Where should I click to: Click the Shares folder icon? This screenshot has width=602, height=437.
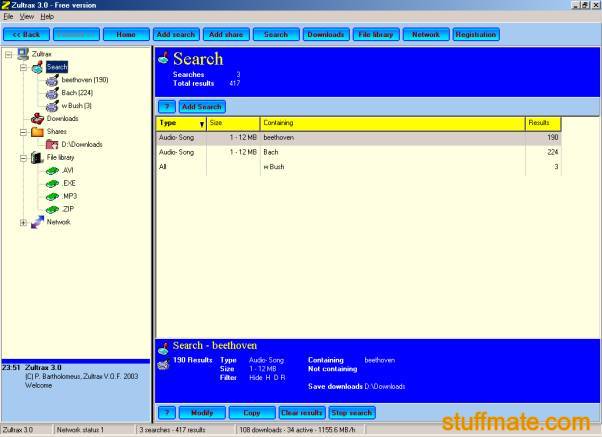(x=37, y=132)
